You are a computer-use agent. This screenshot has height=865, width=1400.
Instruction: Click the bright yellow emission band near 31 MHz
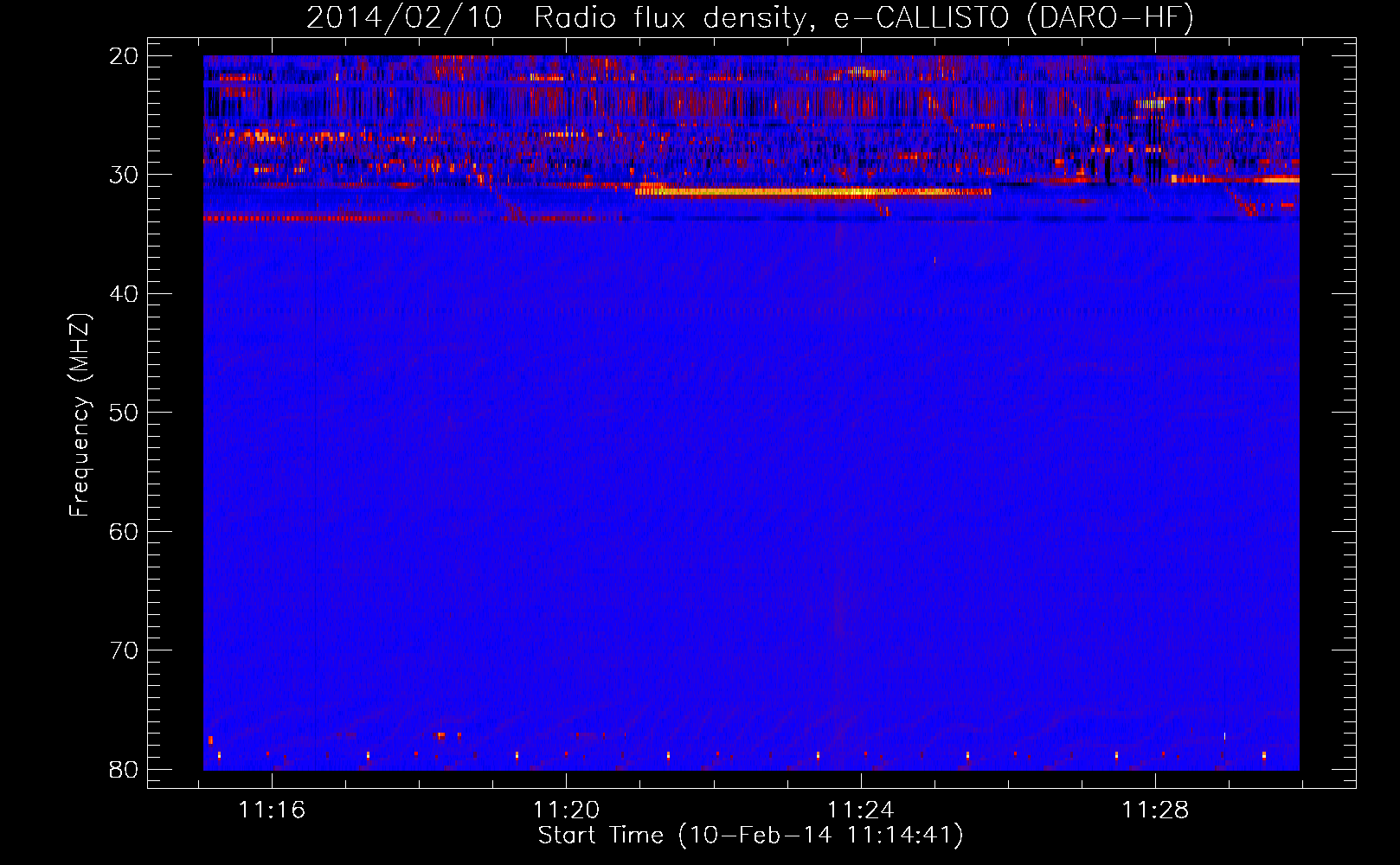[x=812, y=191]
